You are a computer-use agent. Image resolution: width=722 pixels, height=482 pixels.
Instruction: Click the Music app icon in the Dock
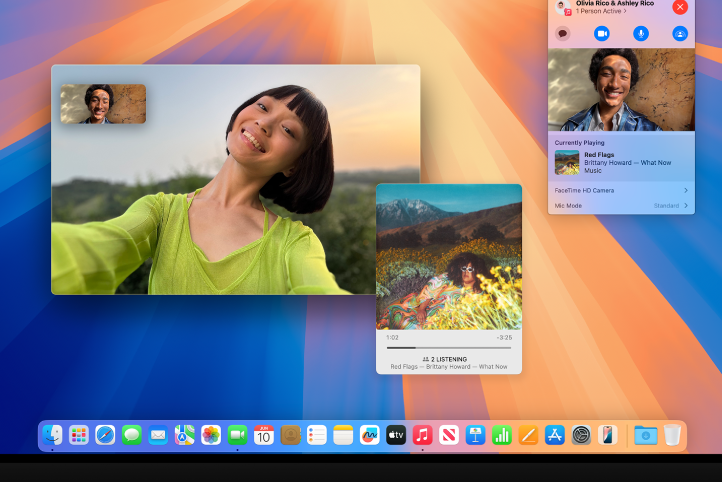(x=423, y=435)
